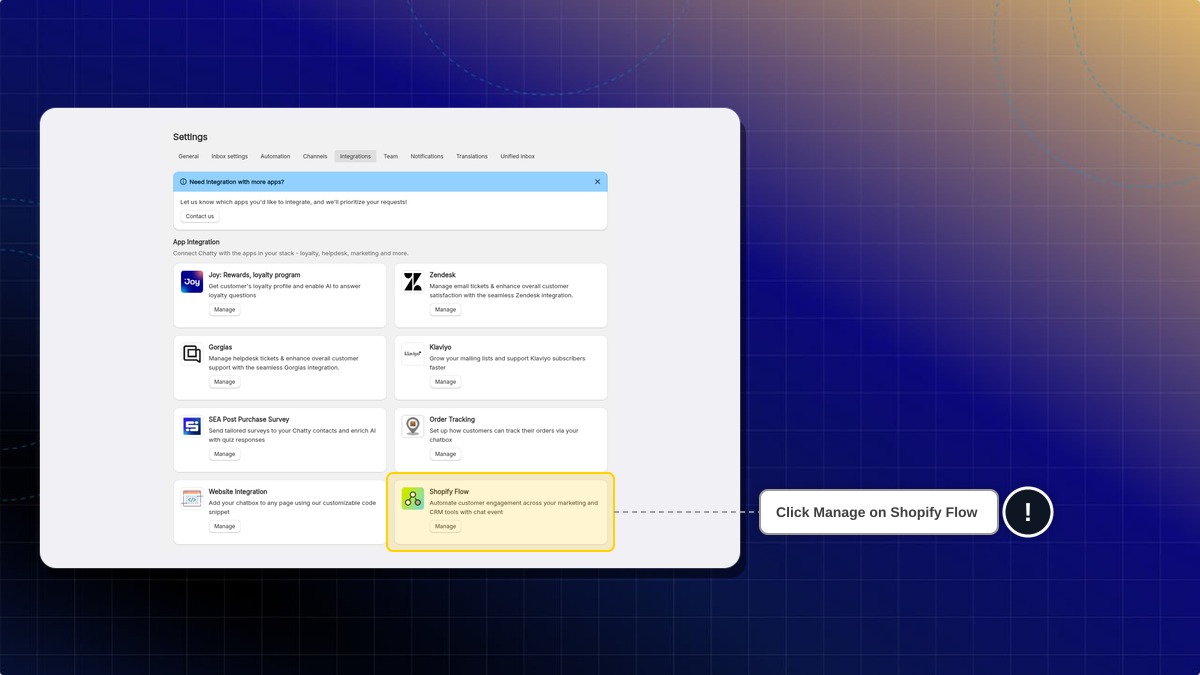Click Manage on the Order Tracking card

click(446, 454)
